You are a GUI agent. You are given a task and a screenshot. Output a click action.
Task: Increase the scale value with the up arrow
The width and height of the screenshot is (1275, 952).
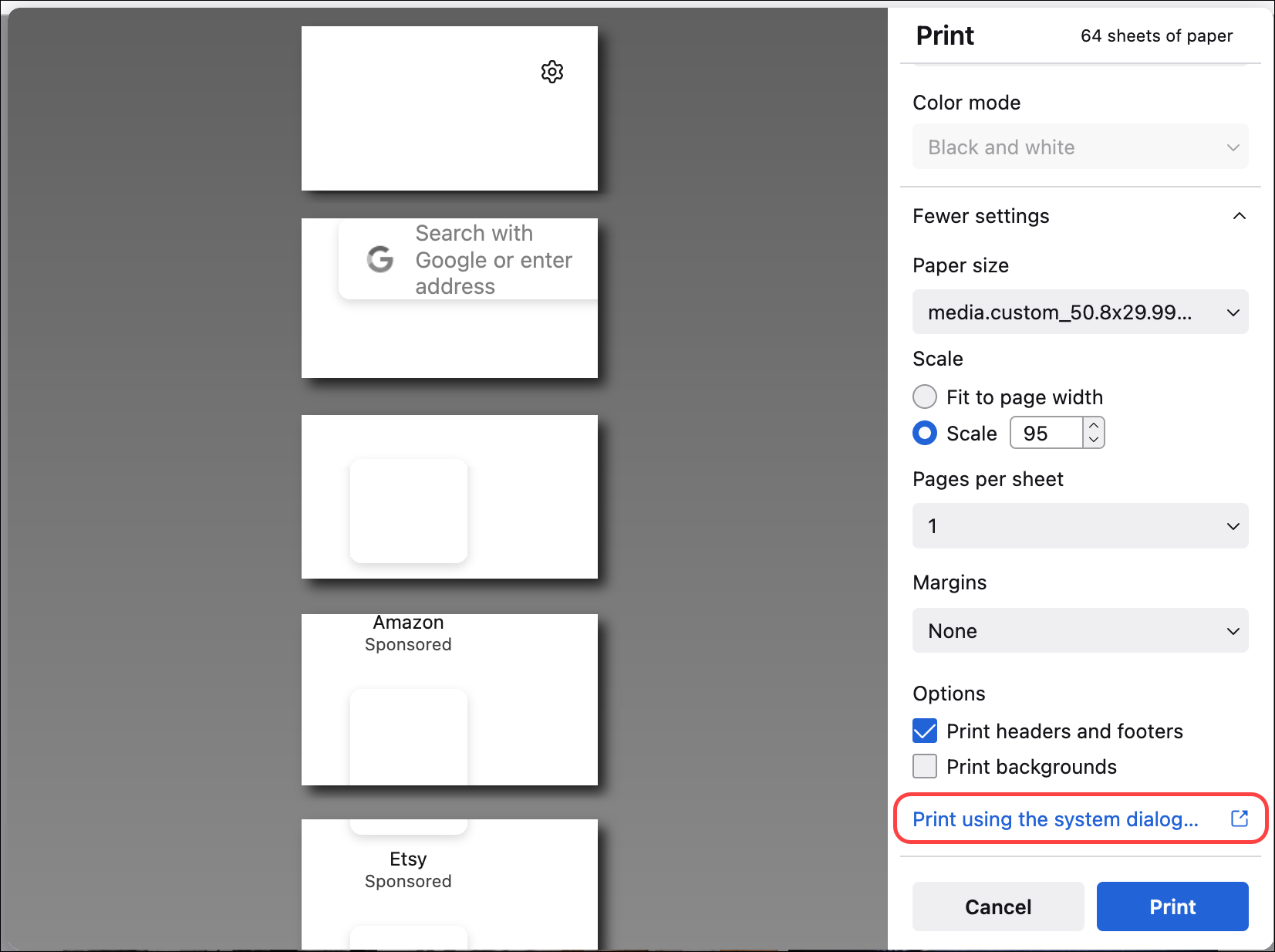coord(1094,425)
